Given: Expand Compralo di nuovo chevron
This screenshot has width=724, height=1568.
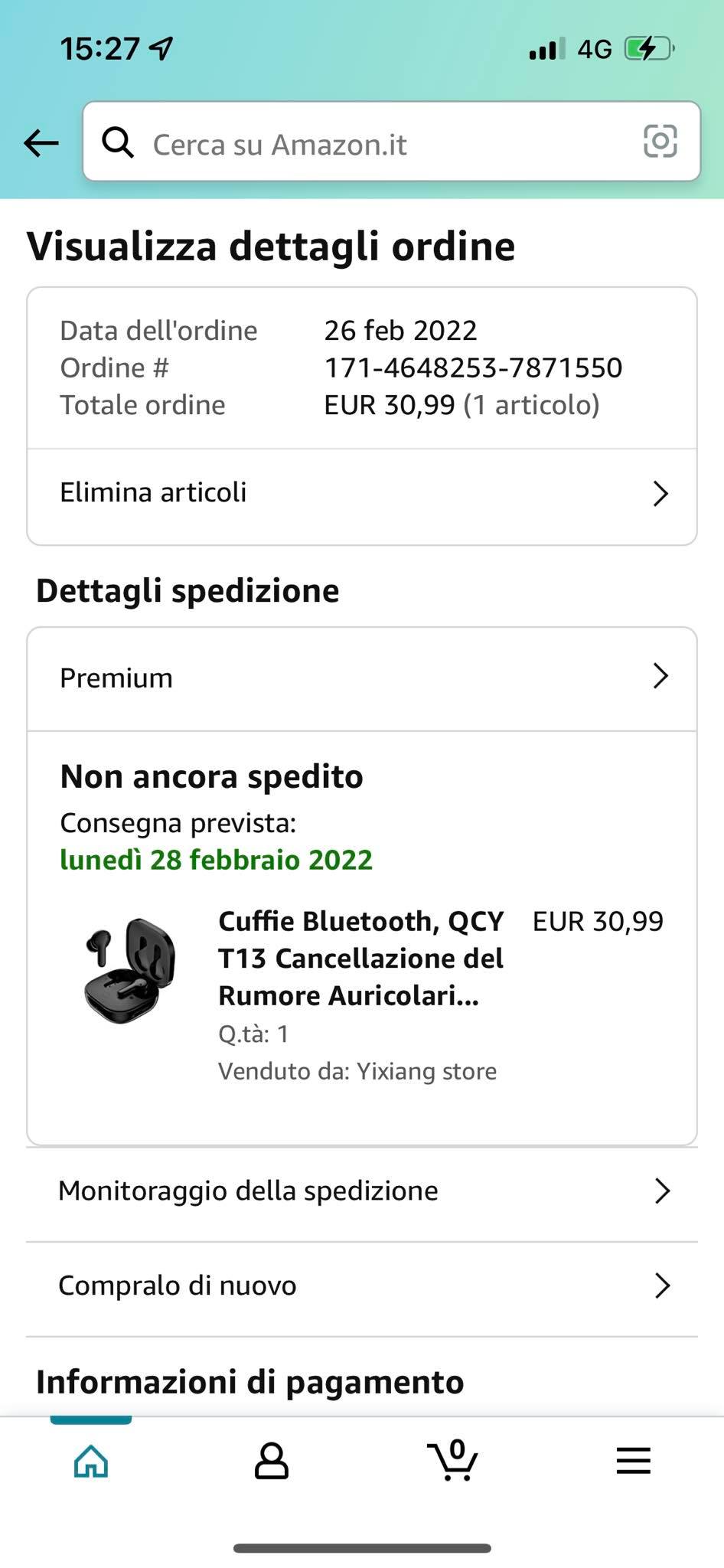Looking at the screenshot, I should [662, 1286].
